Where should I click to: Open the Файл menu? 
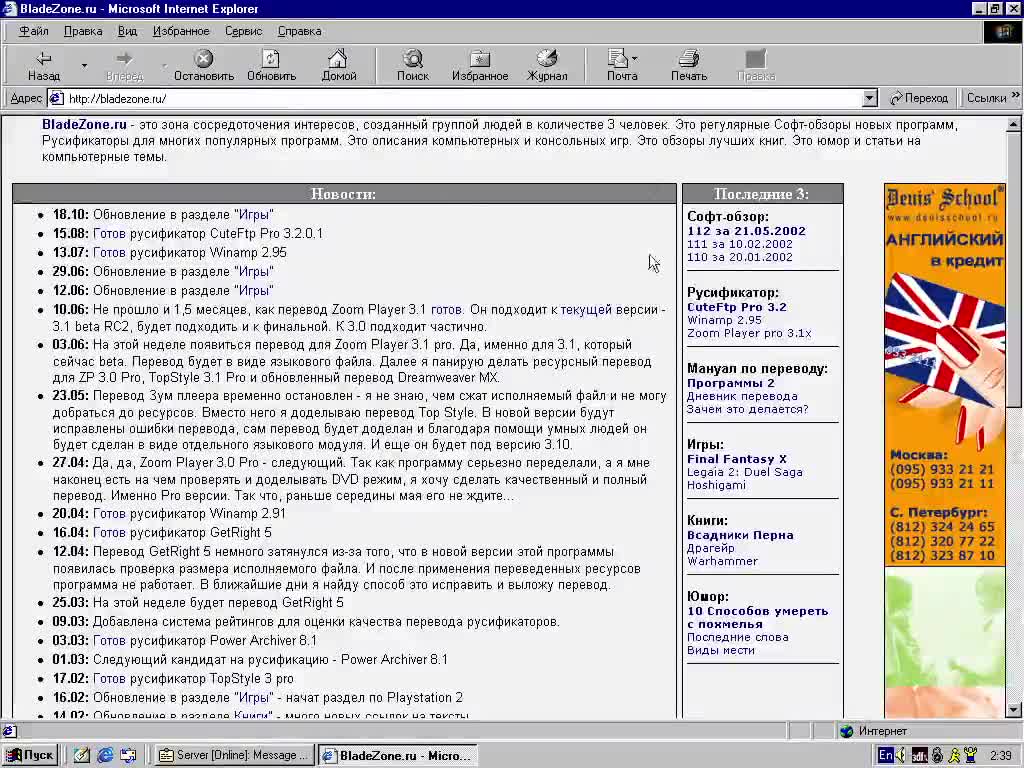click(x=34, y=31)
